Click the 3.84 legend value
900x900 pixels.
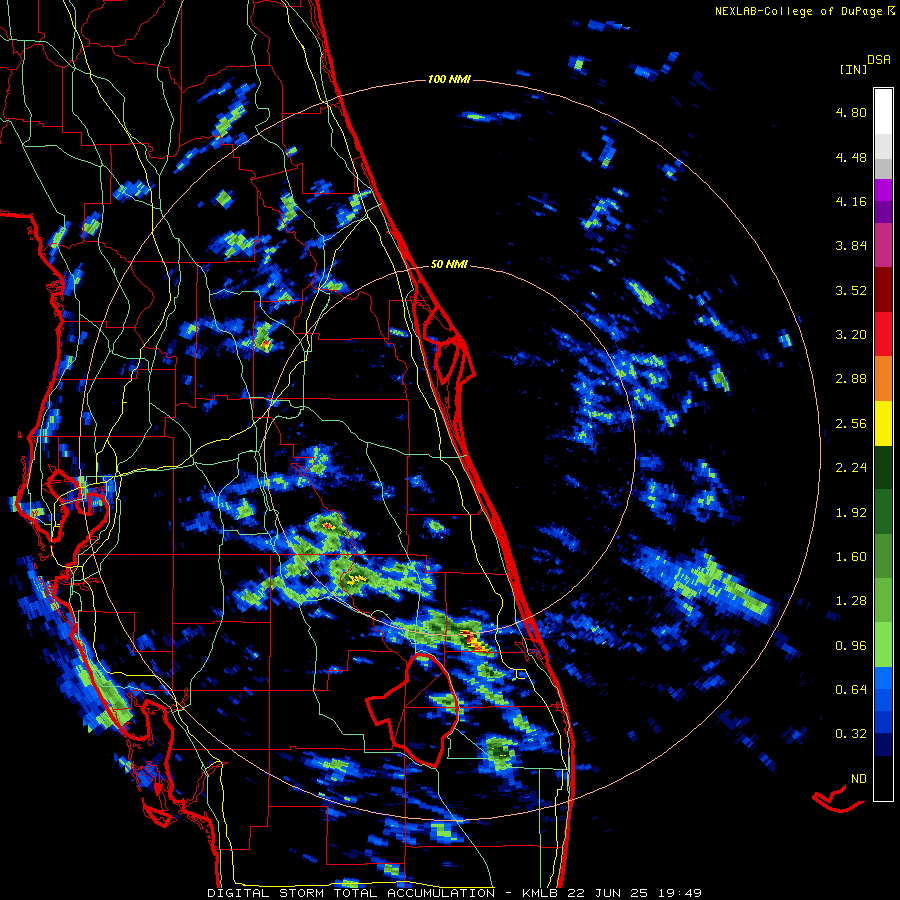(x=851, y=246)
